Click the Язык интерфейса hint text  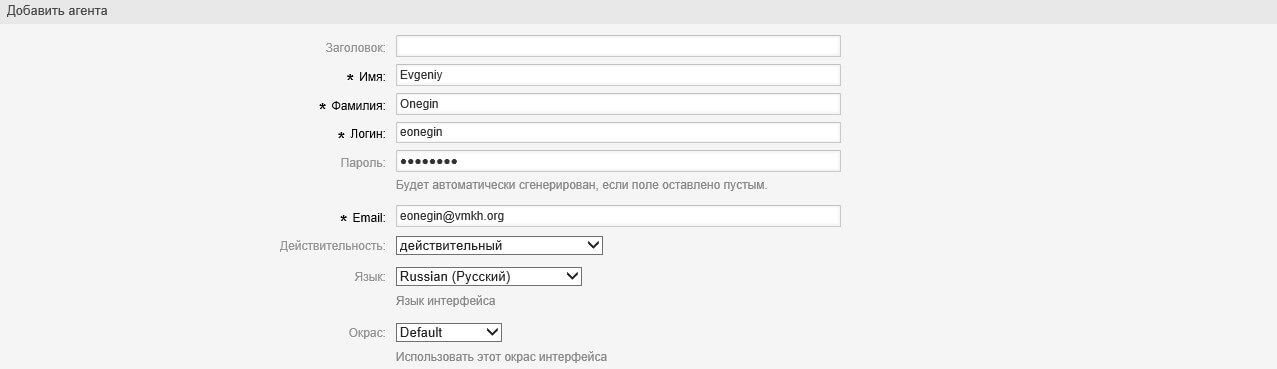coord(445,301)
